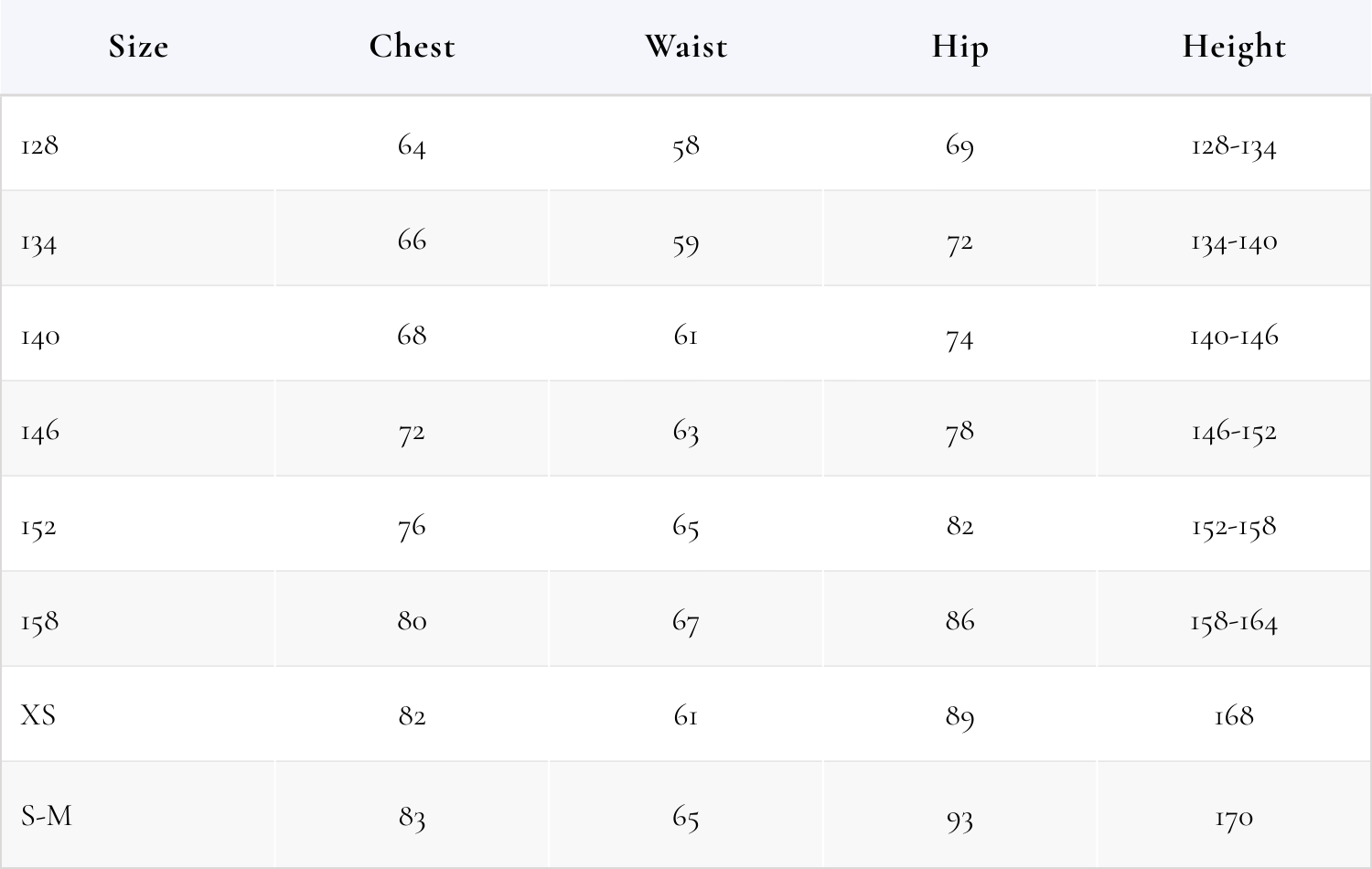Click chest value 83 in S-M row
Image resolution: width=1372 pixels, height=869 pixels.
tap(412, 816)
